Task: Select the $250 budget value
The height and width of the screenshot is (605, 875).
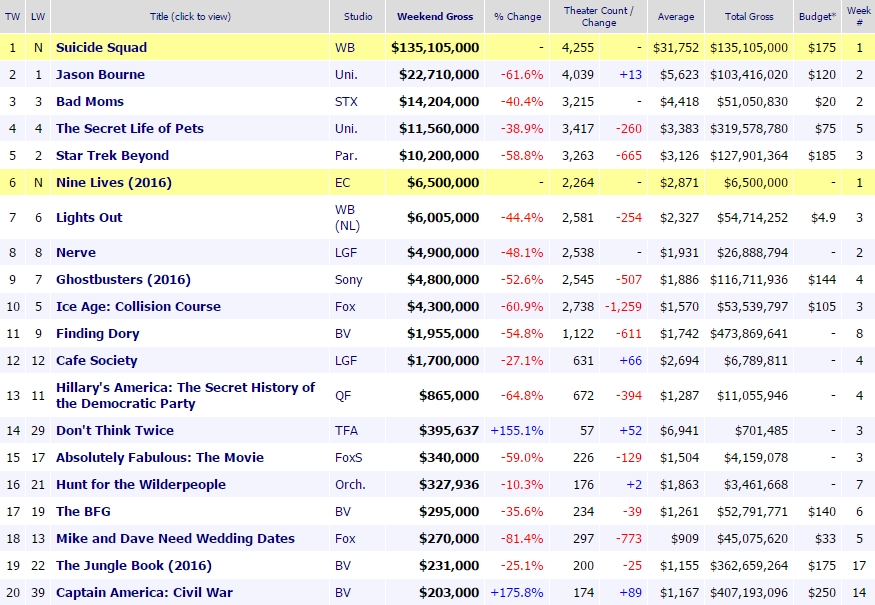Action: (821, 592)
